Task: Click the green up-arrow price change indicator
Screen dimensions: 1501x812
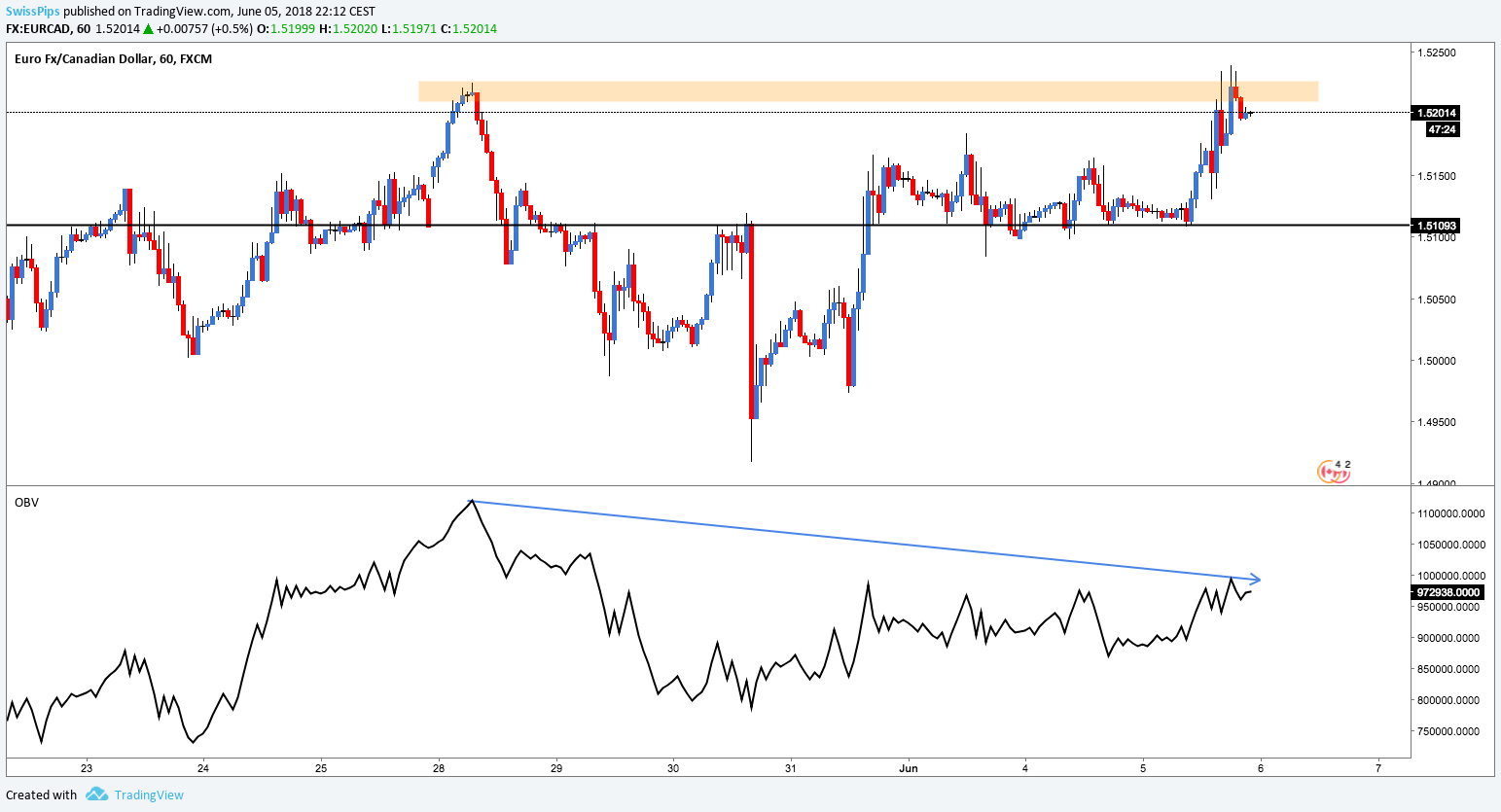Action: click(x=148, y=29)
